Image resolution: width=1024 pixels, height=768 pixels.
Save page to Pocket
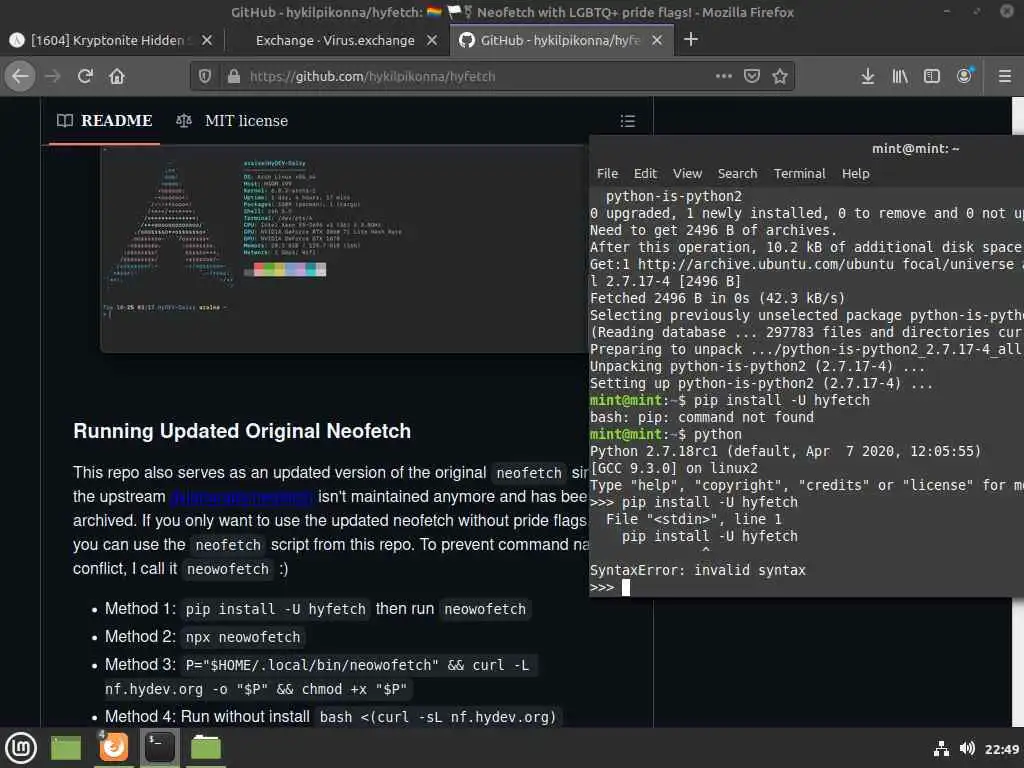coord(752,76)
